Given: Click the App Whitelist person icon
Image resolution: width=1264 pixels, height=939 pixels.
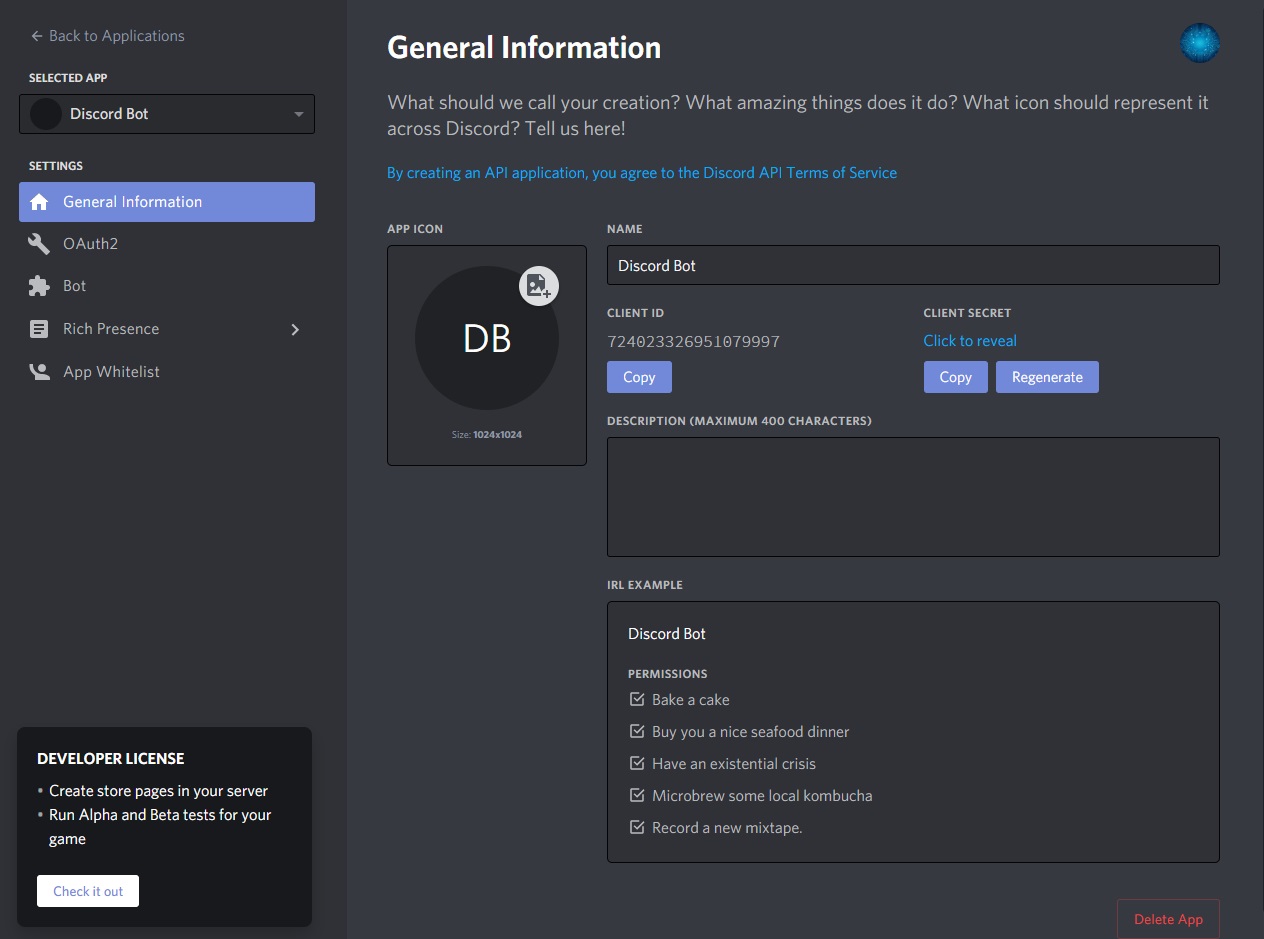Looking at the screenshot, I should 39,372.
